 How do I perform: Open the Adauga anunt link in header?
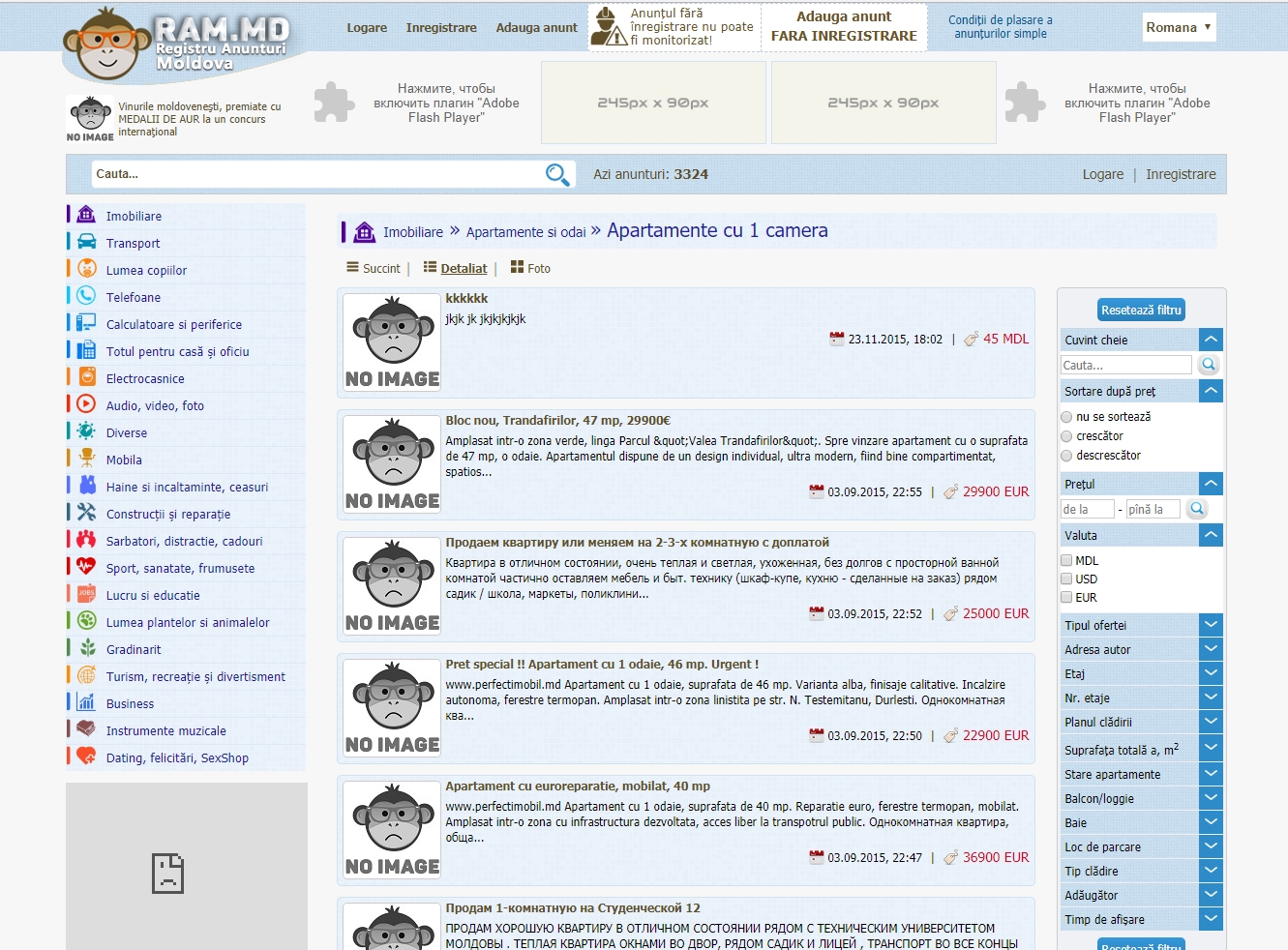click(x=536, y=28)
